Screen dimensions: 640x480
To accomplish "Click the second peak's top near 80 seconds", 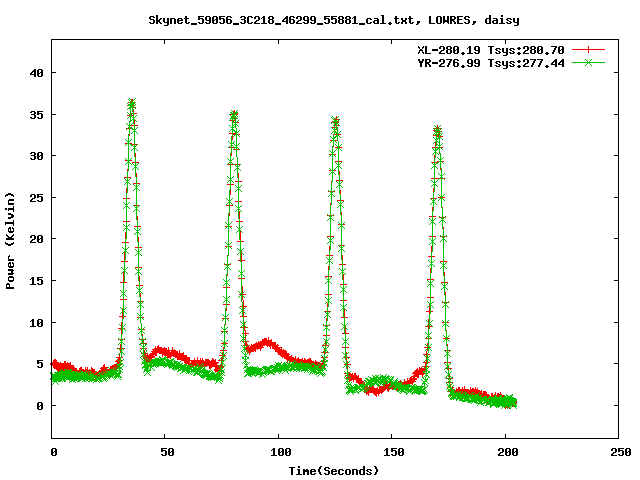I will click(233, 115).
